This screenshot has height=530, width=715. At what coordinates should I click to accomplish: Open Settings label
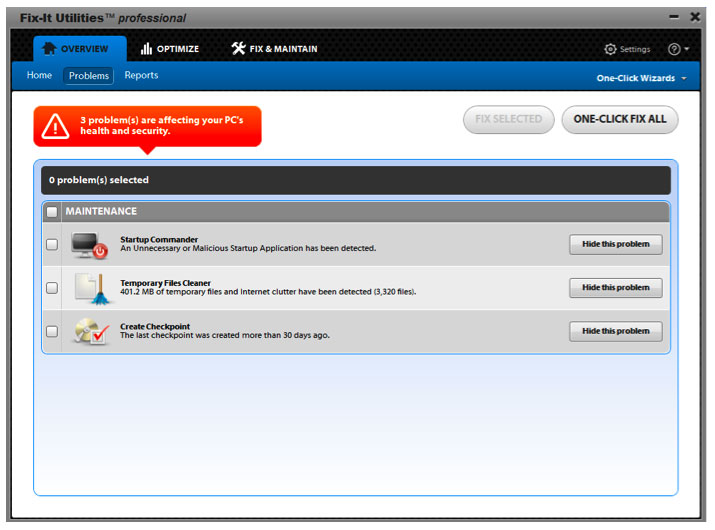[635, 49]
